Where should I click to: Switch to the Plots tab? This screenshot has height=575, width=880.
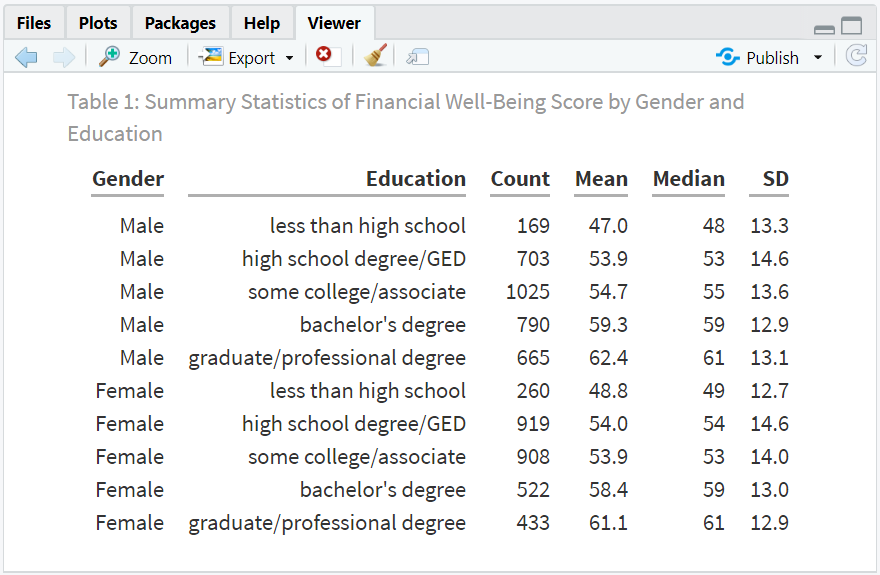coord(98,23)
